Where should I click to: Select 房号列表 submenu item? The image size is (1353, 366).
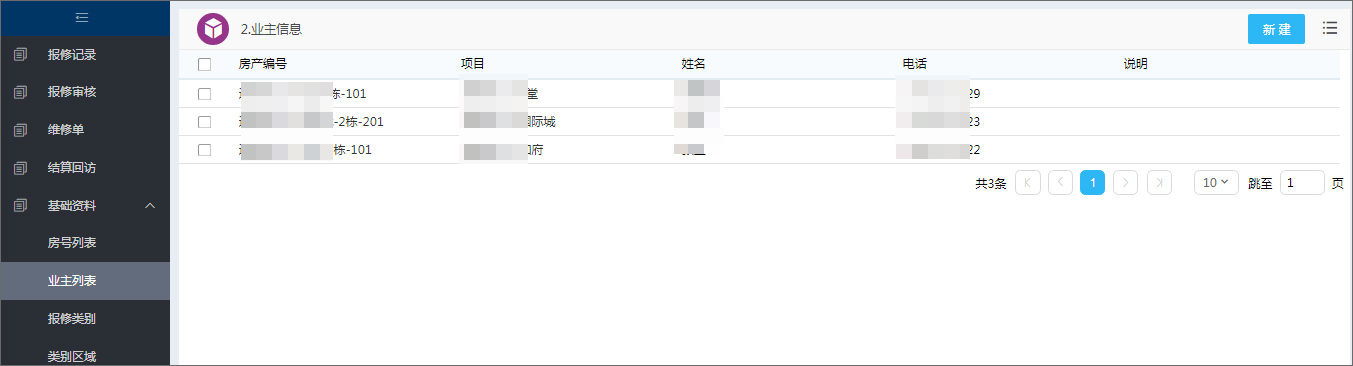pos(85,243)
